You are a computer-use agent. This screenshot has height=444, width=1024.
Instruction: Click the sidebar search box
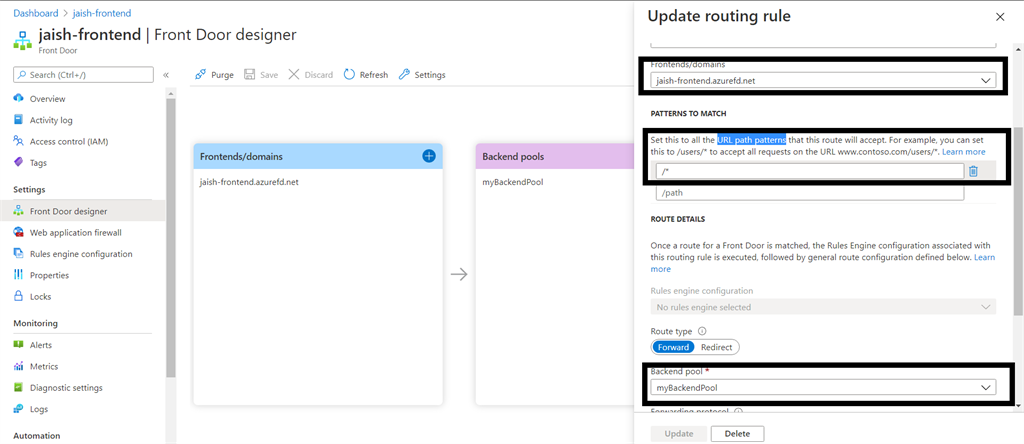coord(83,75)
